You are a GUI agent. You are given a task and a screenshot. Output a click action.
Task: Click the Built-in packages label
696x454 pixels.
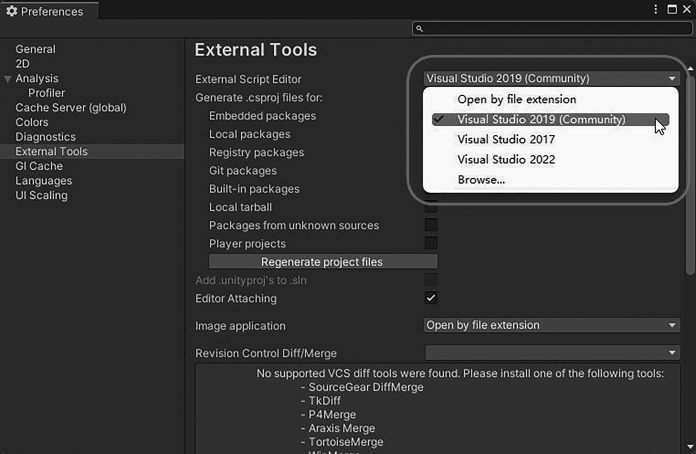tap(254, 189)
